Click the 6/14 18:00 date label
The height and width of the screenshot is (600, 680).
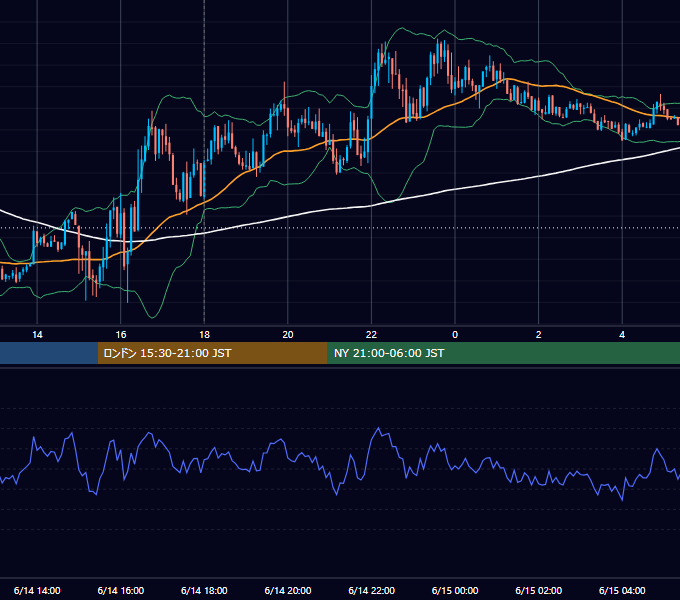[x=204, y=590]
